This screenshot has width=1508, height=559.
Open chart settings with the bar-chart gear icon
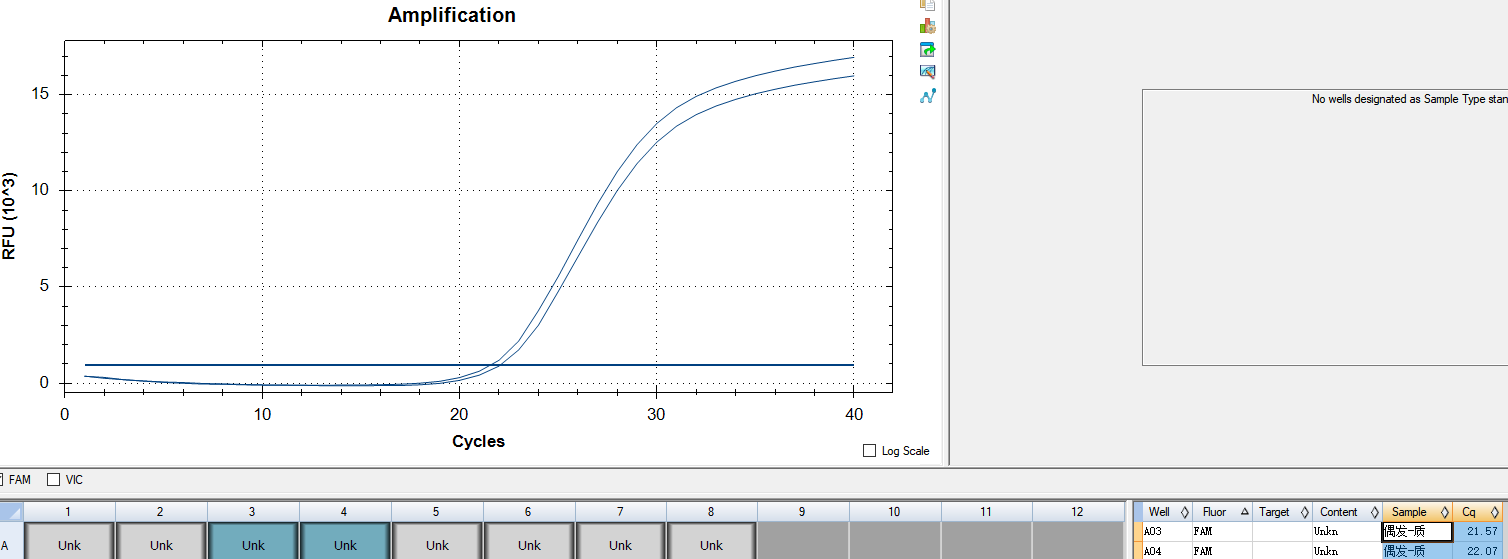(927, 26)
